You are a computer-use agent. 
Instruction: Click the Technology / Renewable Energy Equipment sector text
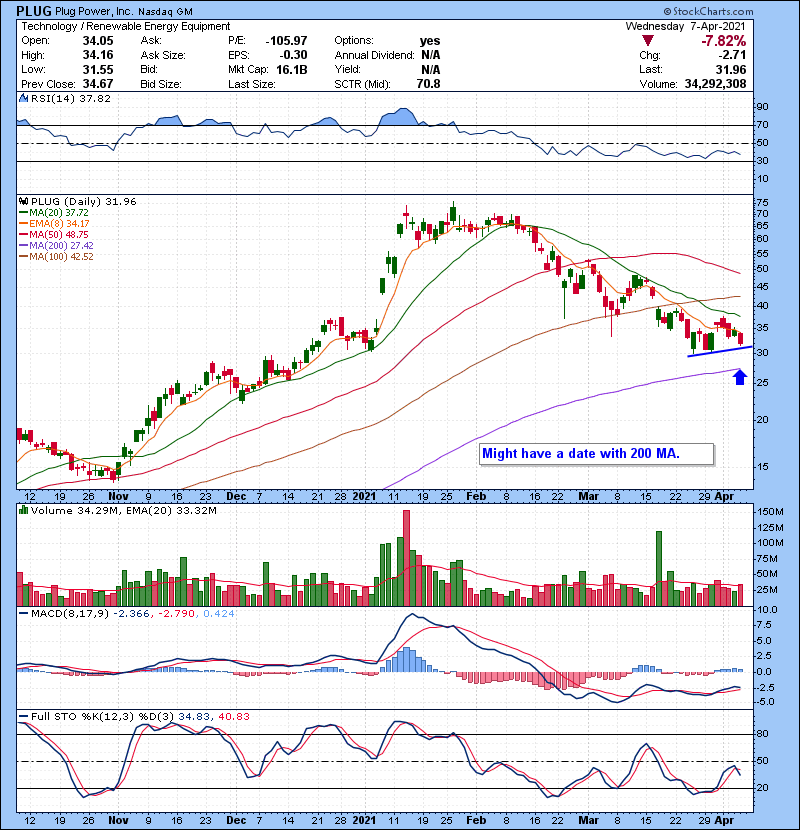point(125,26)
